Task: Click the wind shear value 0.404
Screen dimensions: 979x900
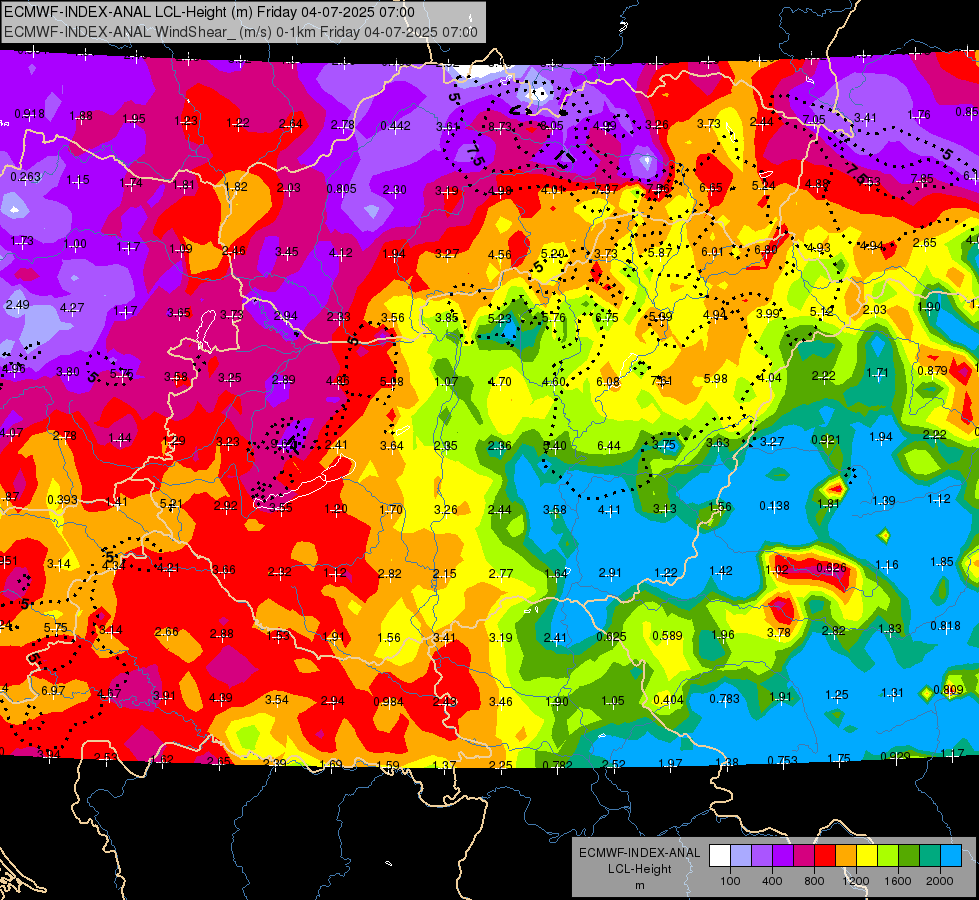Action: click(x=669, y=700)
